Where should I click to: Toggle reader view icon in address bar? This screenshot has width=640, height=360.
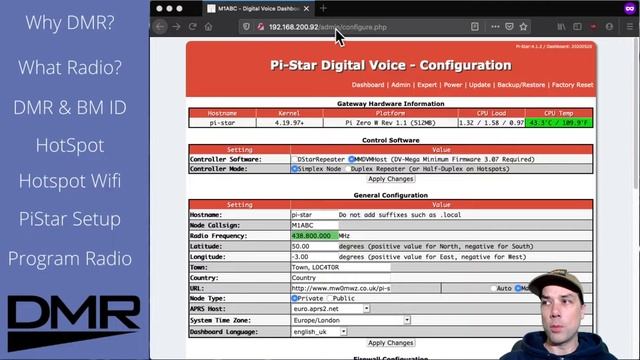(x=475, y=27)
